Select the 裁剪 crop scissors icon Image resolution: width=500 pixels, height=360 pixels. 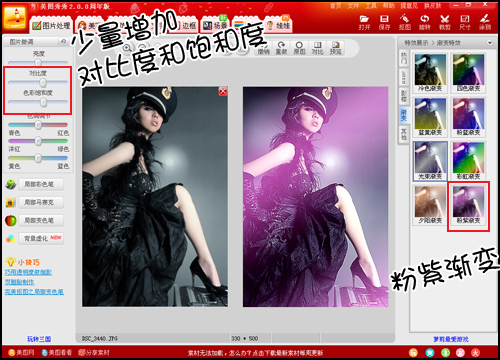click(x=445, y=22)
